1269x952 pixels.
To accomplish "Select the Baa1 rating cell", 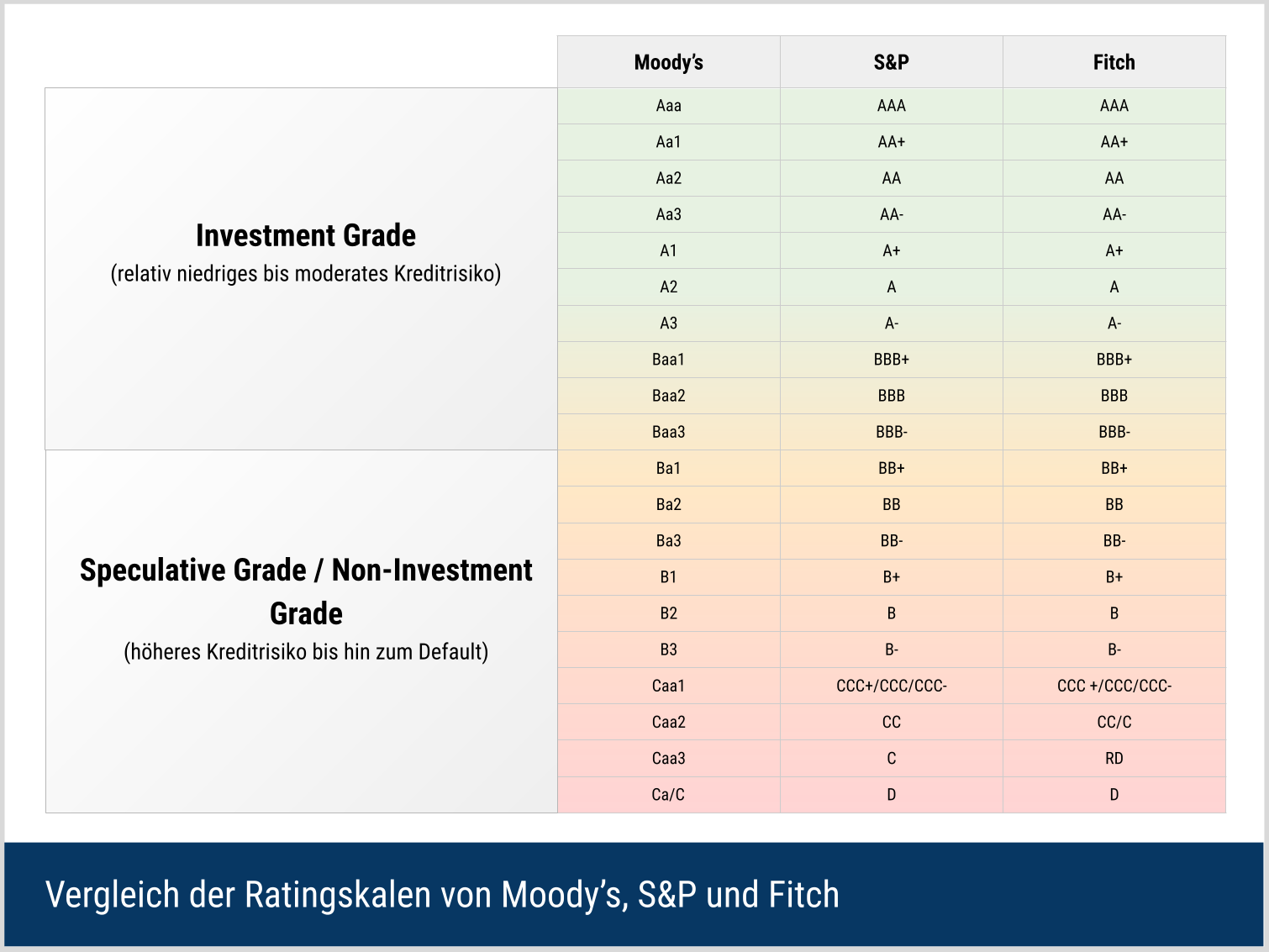I will (669, 360).
